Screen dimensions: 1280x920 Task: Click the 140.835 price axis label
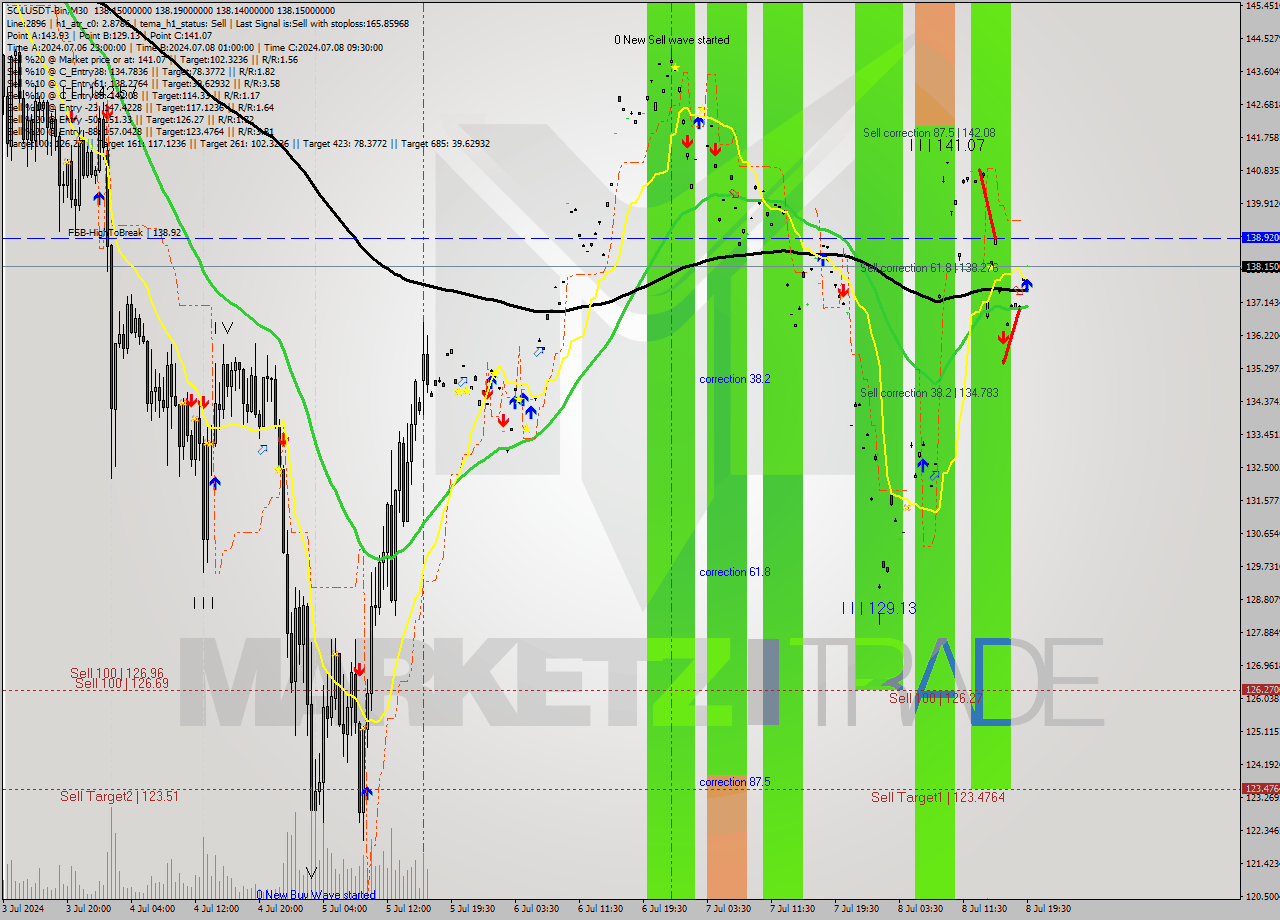tap(1262, 170)
